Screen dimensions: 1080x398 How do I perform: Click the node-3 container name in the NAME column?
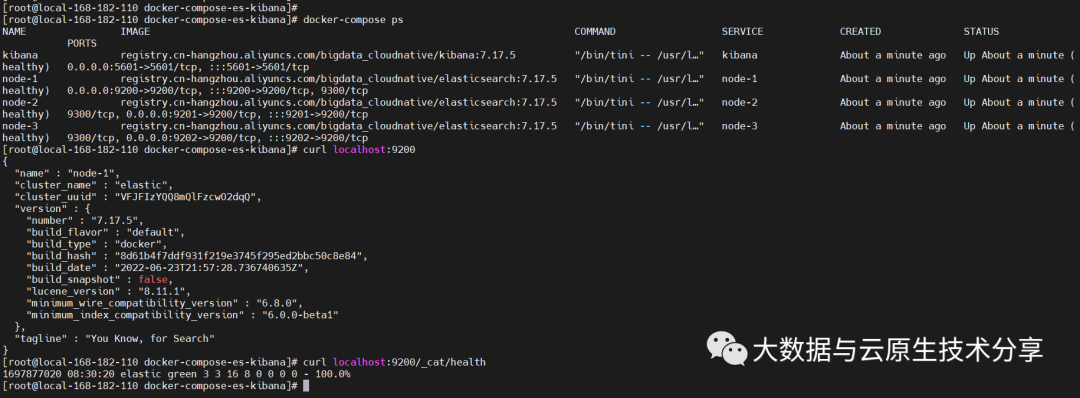pyautogui.click(x=20, y=126)
